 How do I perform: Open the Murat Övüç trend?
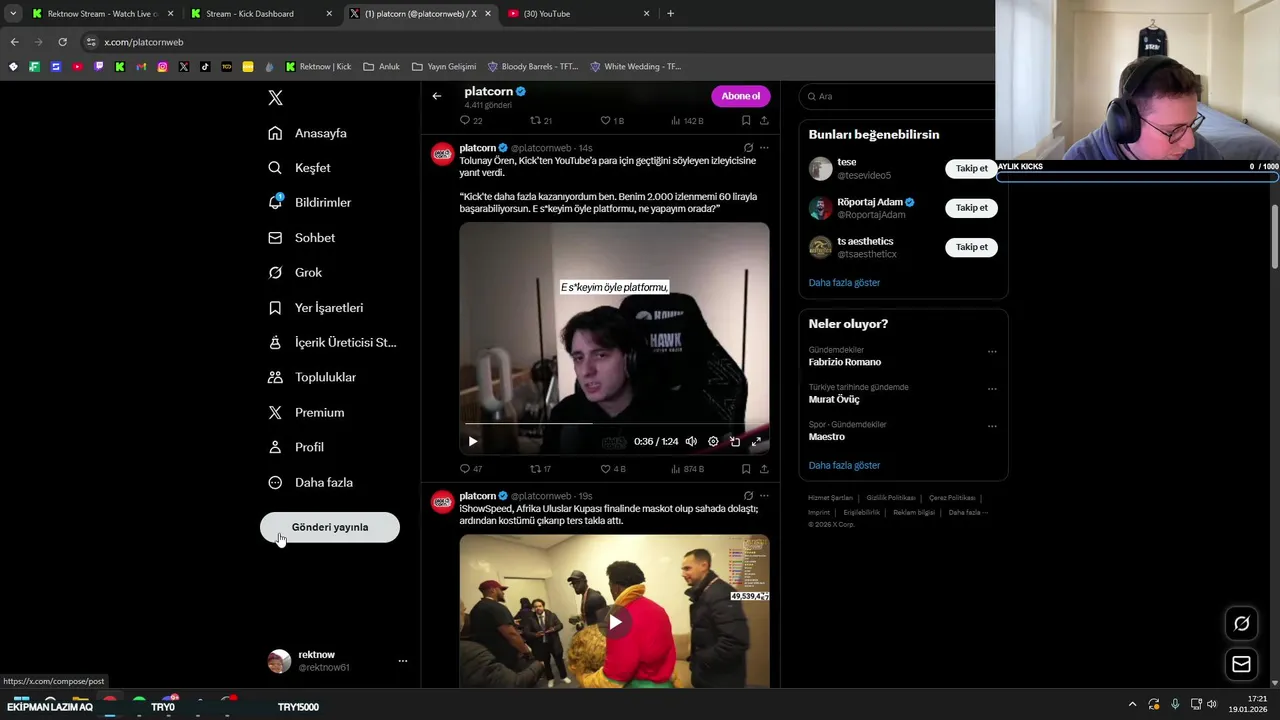click(834, 399)
